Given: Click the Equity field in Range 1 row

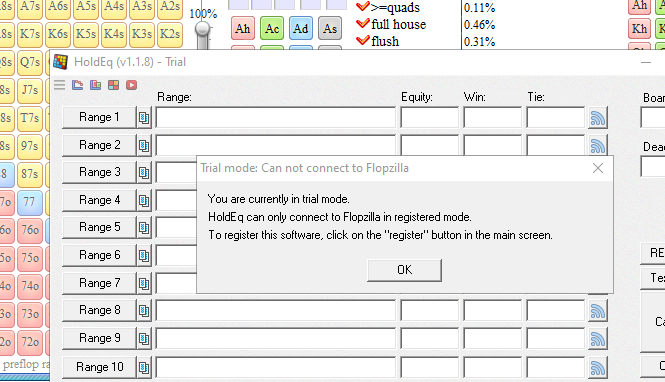Looking at the screenshot, I should 430,117.
